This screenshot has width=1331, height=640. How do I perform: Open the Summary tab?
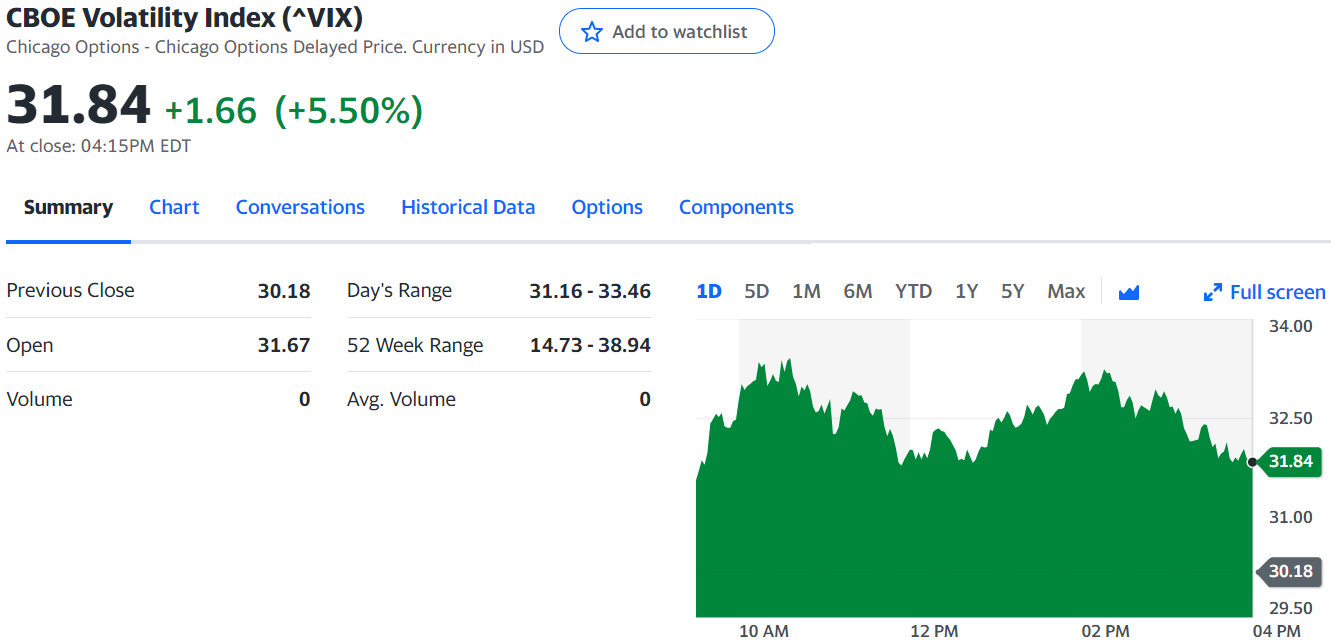click(68, 207)
